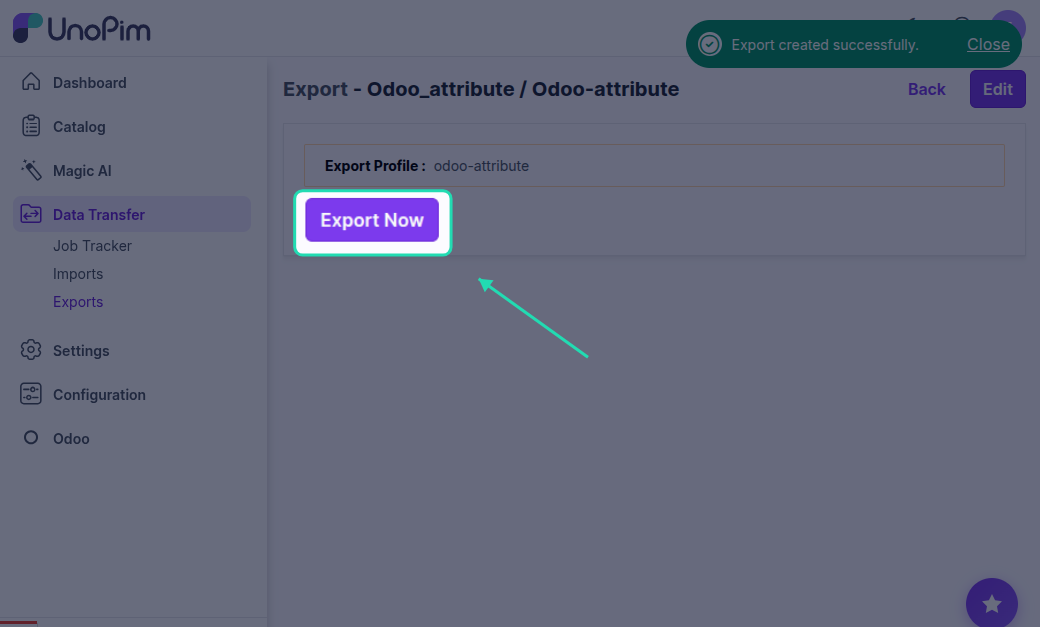Click the star floating button
The height and width of the screenshot is (627, 1040).
tap(992, 603)
